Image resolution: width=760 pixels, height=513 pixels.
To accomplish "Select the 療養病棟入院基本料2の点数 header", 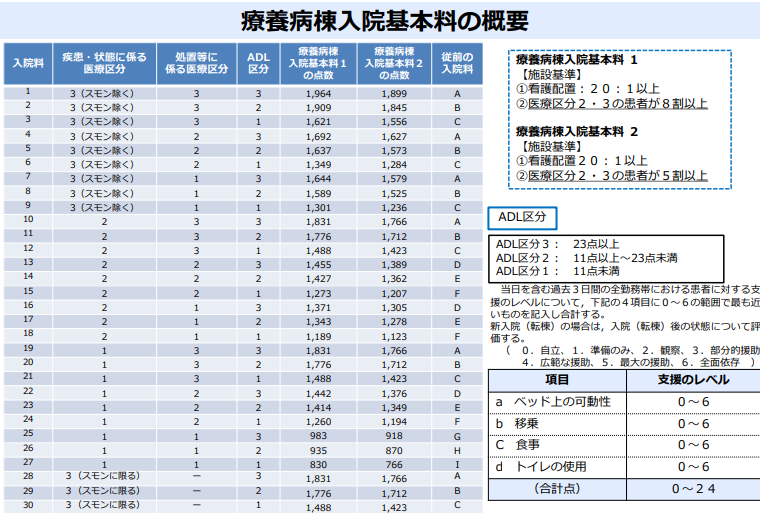I will click(394, 64).
